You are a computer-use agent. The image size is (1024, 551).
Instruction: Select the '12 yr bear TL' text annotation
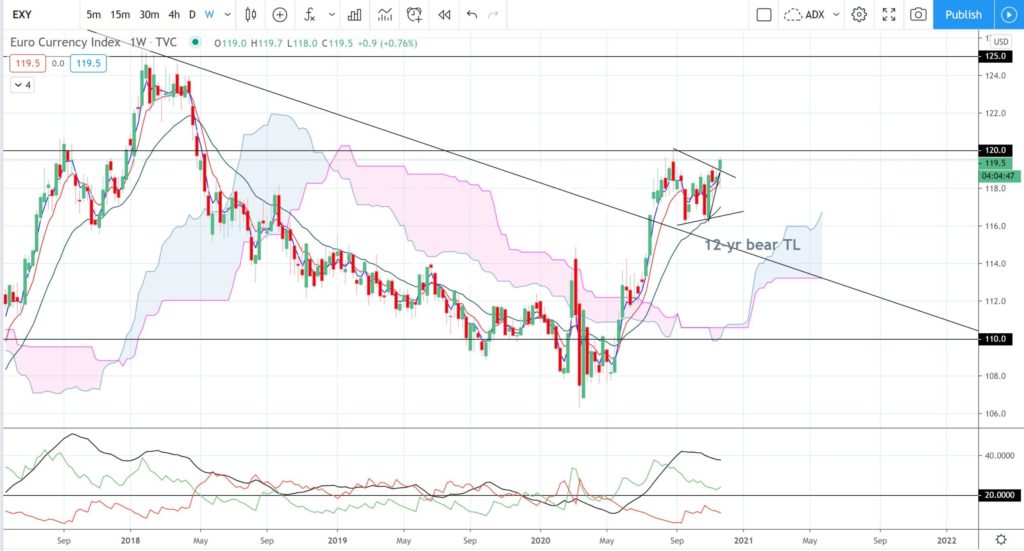pyautogui.click(x=752, y=245)
